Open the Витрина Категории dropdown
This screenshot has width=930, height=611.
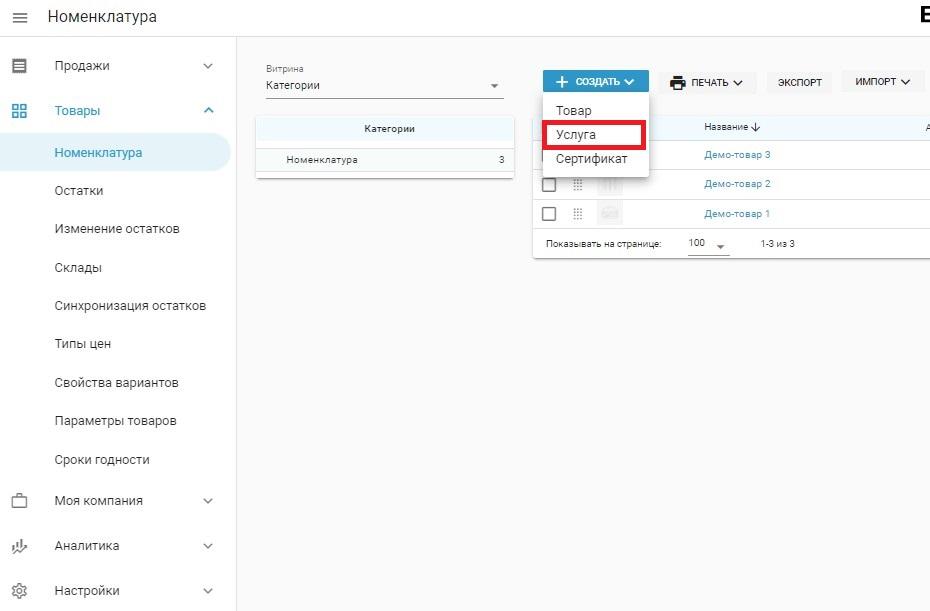pos(384,85)
